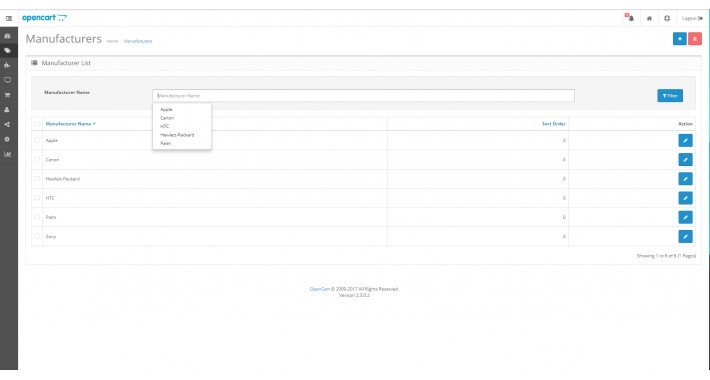The width and height of the screenshot is (710, 380).
Task: Click the Version 2.3.0.2 footer text
Action: (x=354, y=295)
